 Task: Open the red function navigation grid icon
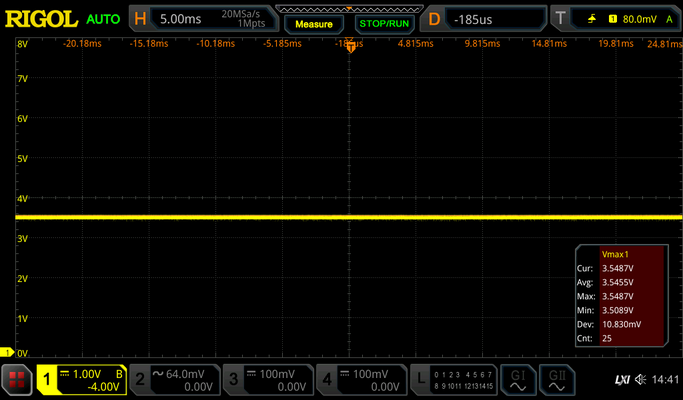tap(17, 380)
